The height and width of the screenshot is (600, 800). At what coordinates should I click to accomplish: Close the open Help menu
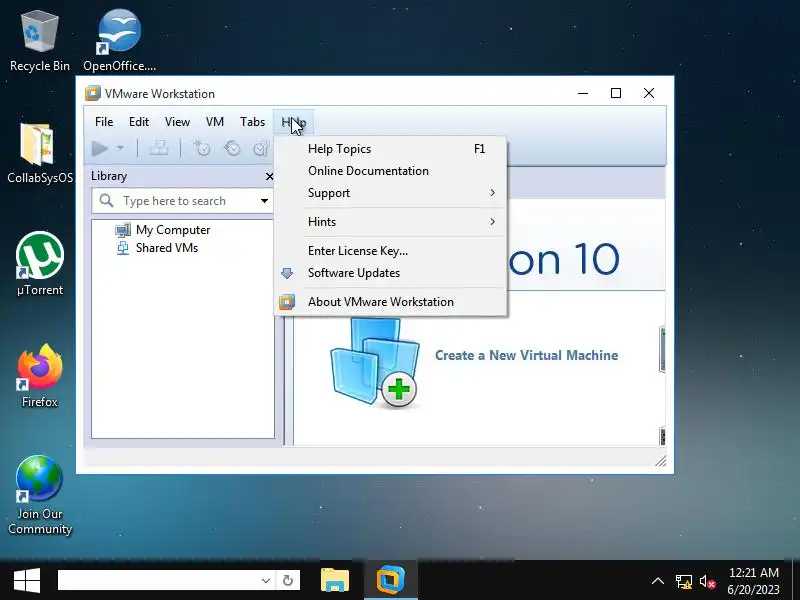pyautogui.click(x=293, y=122)
